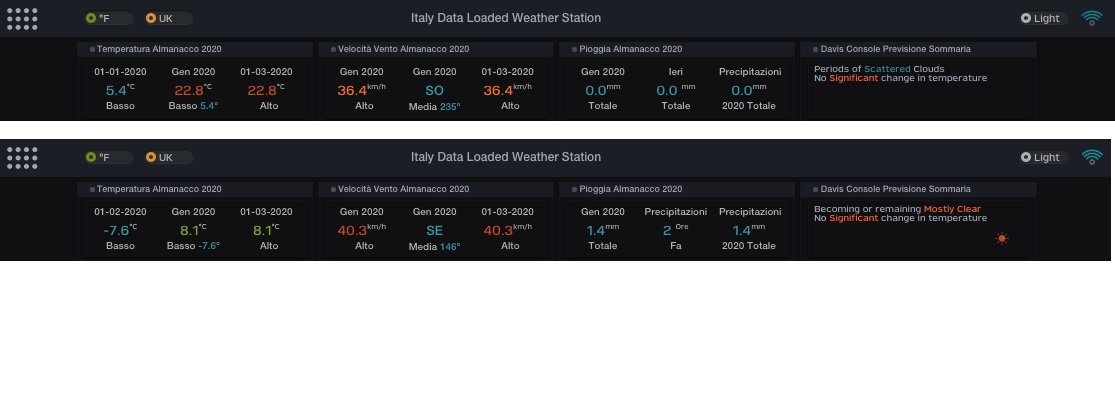This screenshot has height=400, width=1115.
Task: Open top Temperatura Almanacco 2020 panel header
Action: [x=159, y=48]
